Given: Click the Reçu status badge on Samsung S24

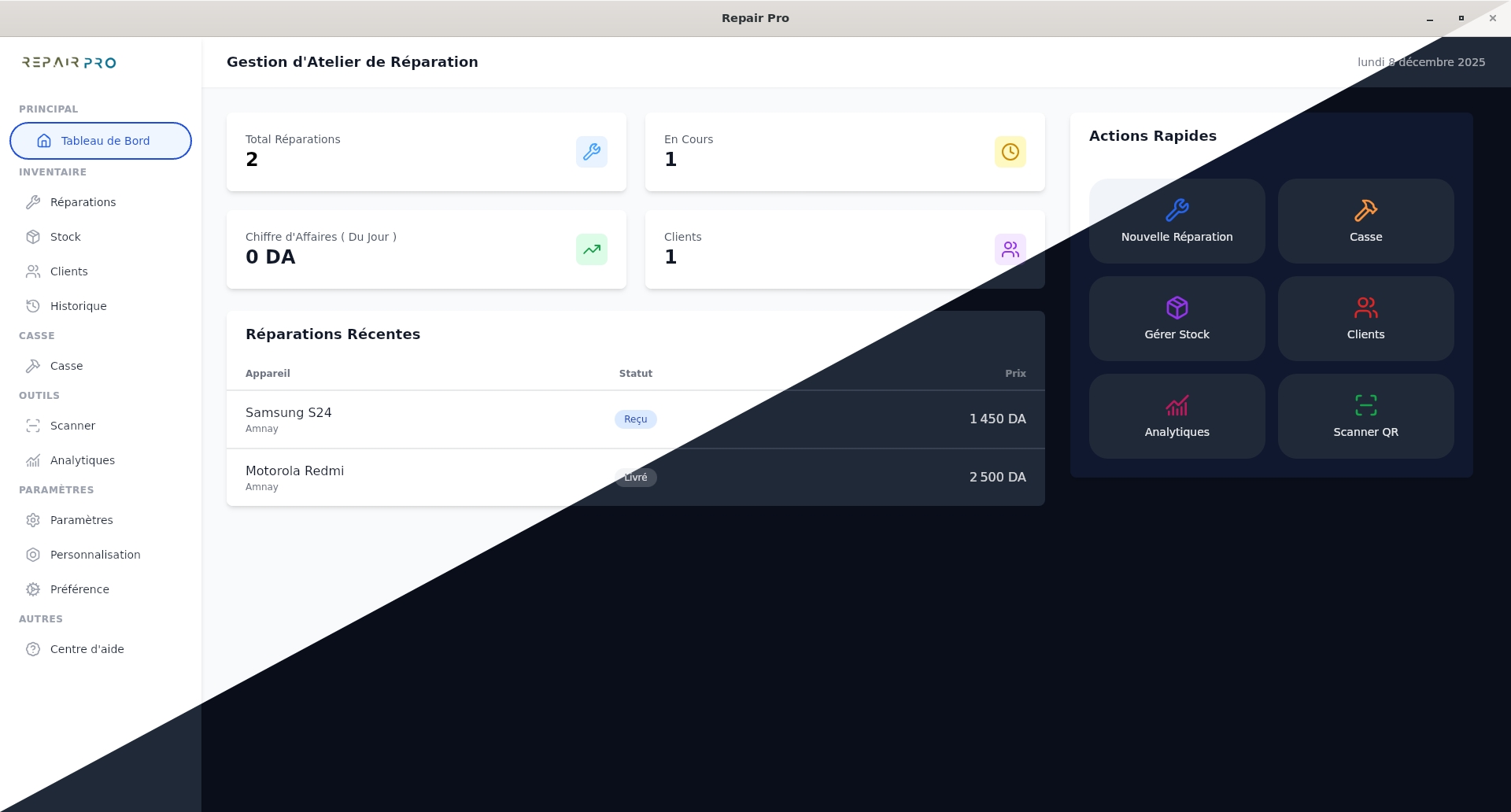Looking at the screenshot, I should (636, 419).
